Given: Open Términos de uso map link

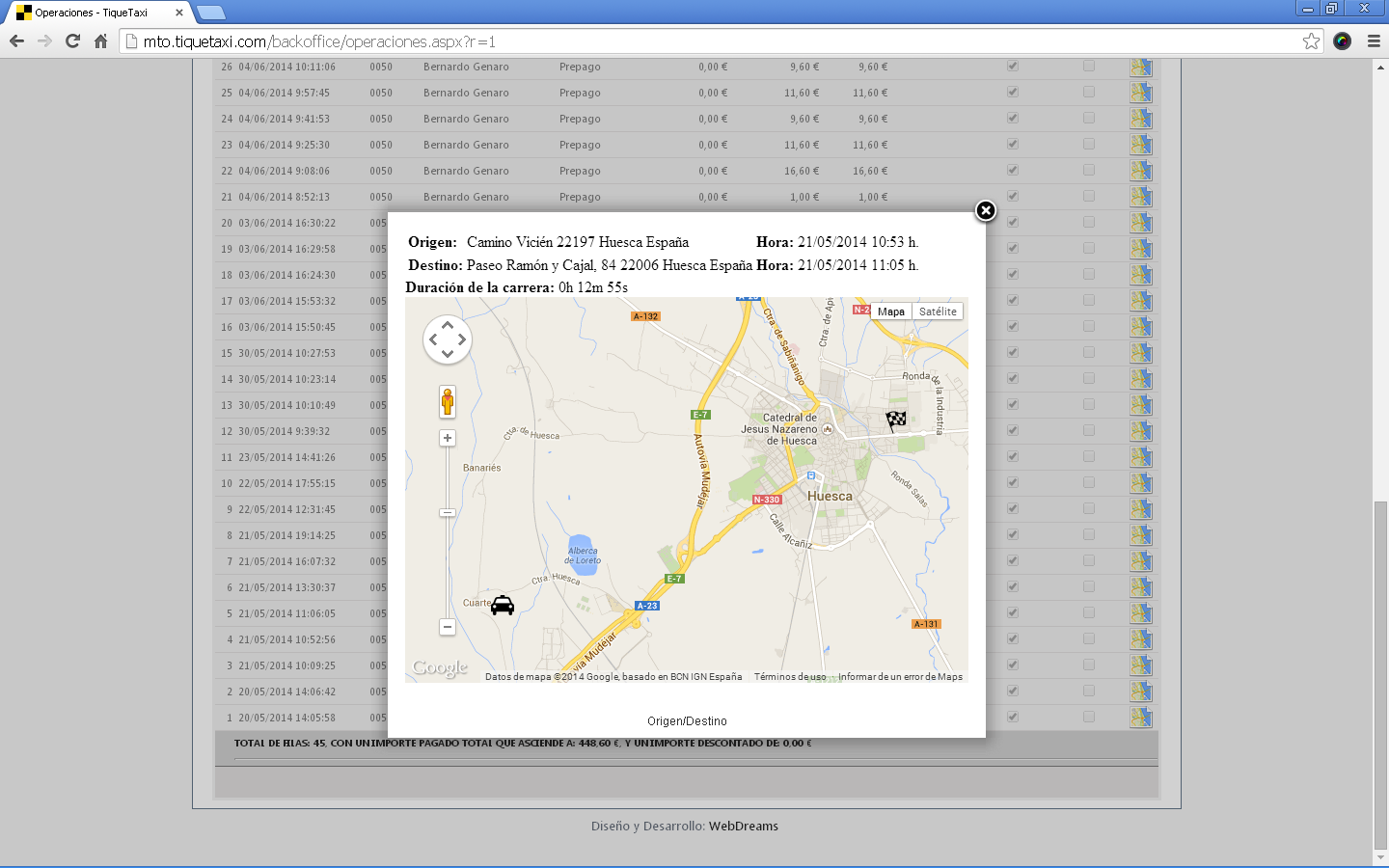Looking at the screenshot, I should click(790, 677).
